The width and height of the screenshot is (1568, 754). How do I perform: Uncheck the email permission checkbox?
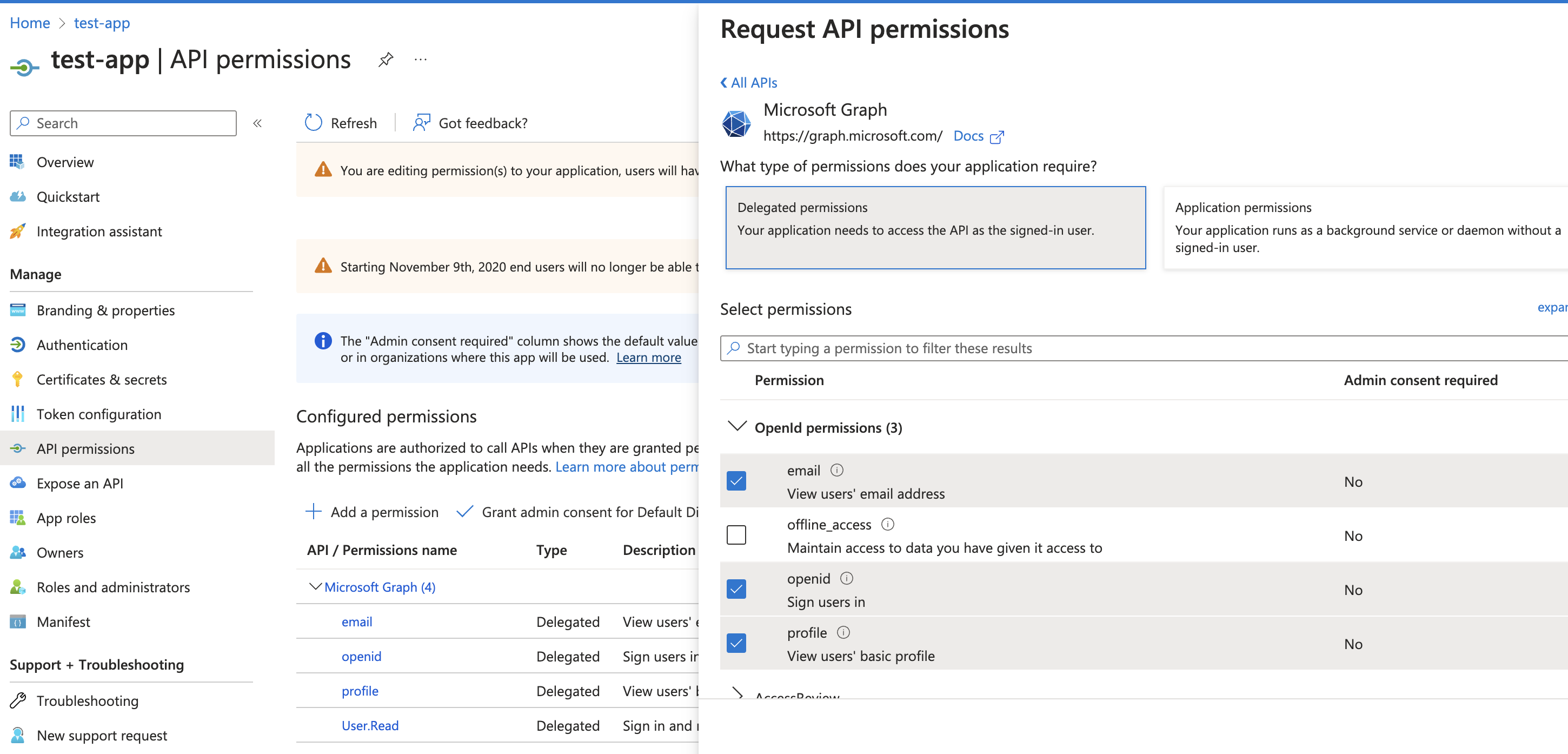point(736,481)
